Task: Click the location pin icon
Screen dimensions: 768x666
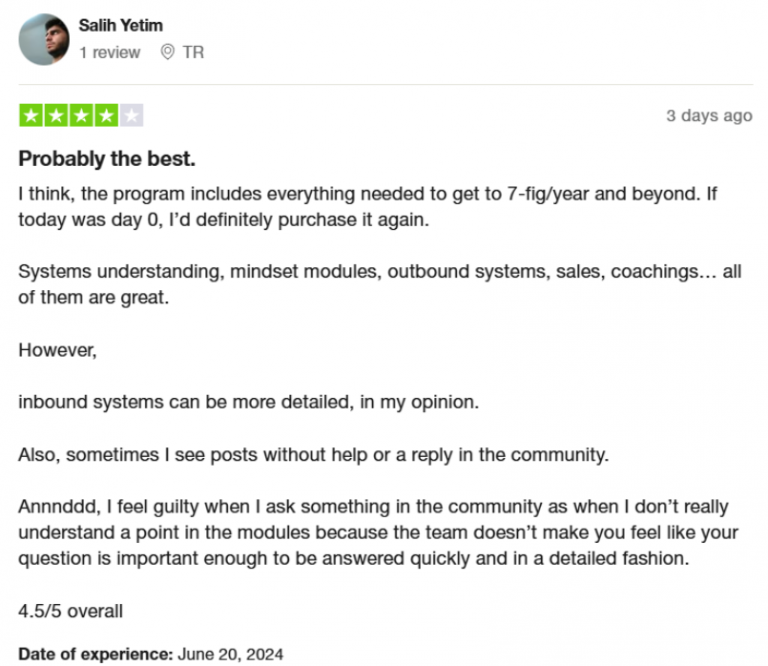Action: point(167,52)
